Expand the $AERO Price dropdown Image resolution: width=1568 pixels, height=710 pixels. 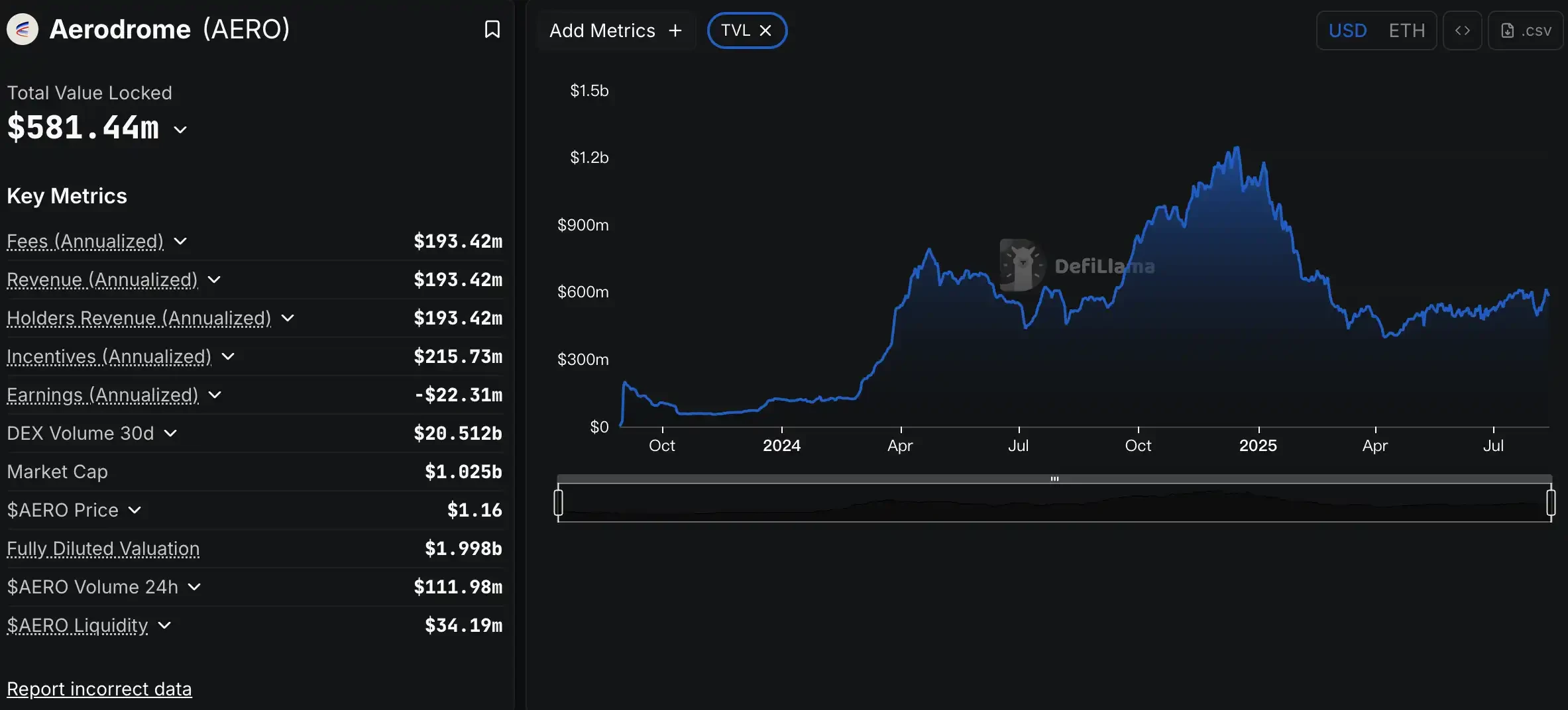[x=135, y=510]
